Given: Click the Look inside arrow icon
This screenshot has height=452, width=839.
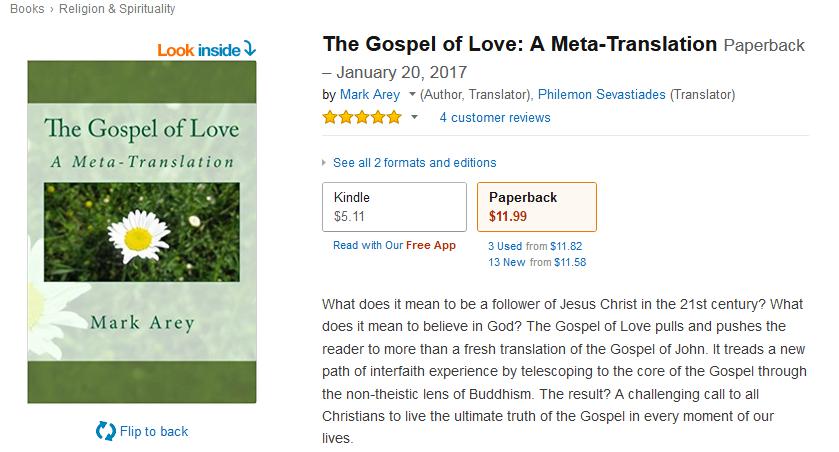Looking at the screenshot, I should tap(249, 48).
